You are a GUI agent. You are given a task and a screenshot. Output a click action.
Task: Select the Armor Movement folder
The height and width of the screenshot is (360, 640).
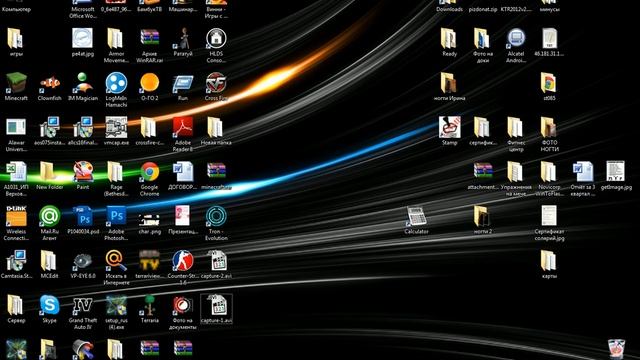pos(116,38)
